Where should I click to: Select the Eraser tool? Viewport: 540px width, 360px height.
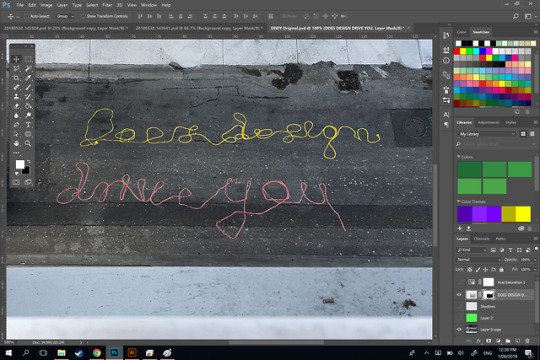click(x=16, y=106)
